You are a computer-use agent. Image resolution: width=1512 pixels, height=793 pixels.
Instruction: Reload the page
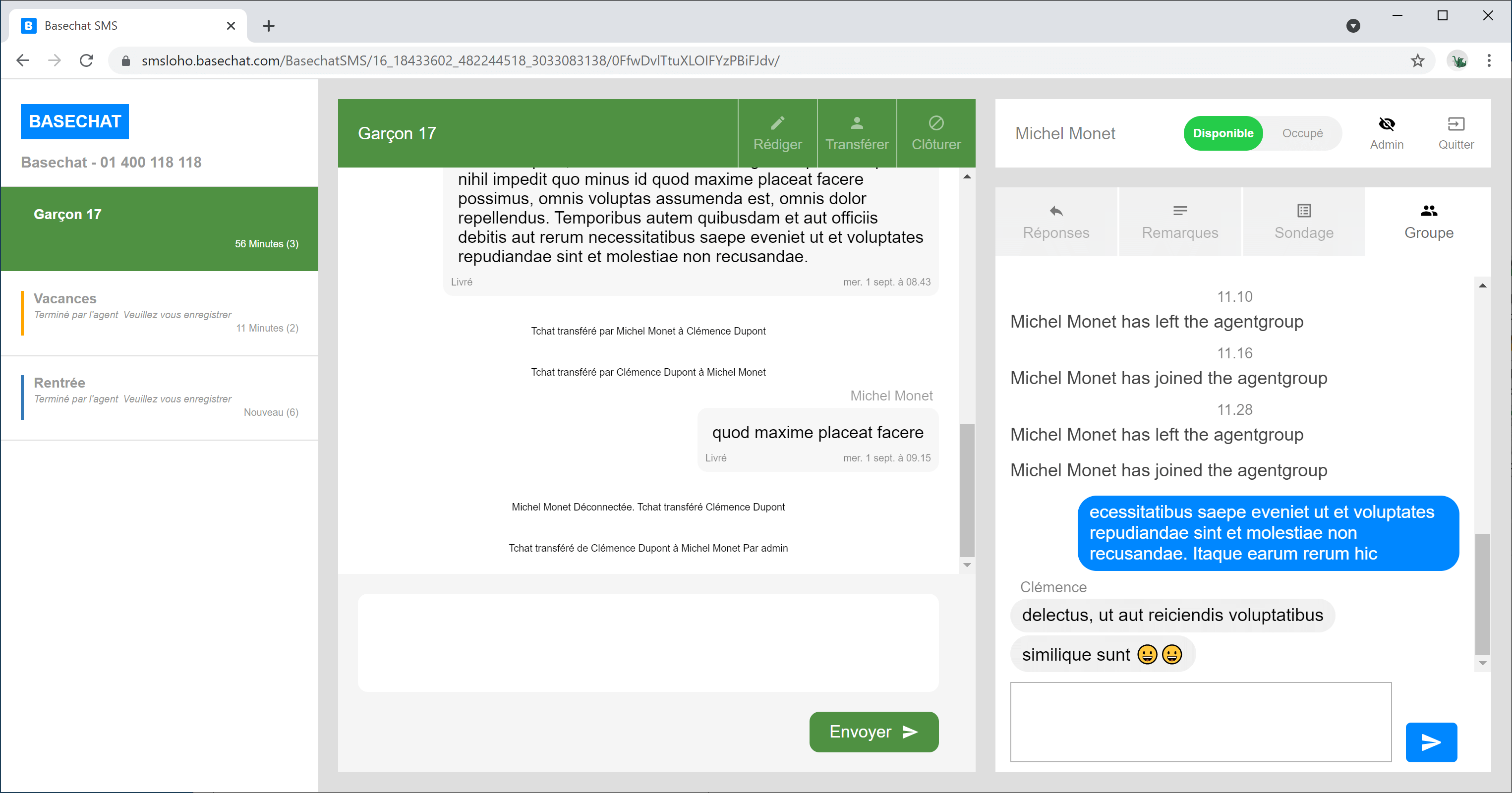pos(86,60)
